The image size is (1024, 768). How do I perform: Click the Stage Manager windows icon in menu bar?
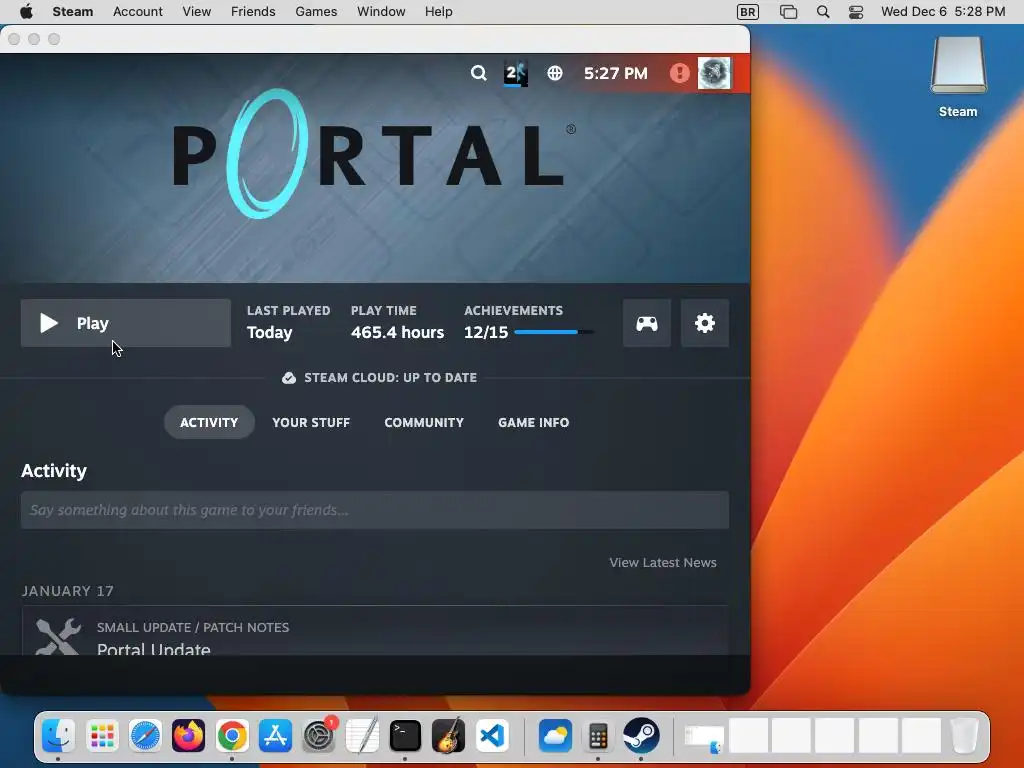point(788,12)
